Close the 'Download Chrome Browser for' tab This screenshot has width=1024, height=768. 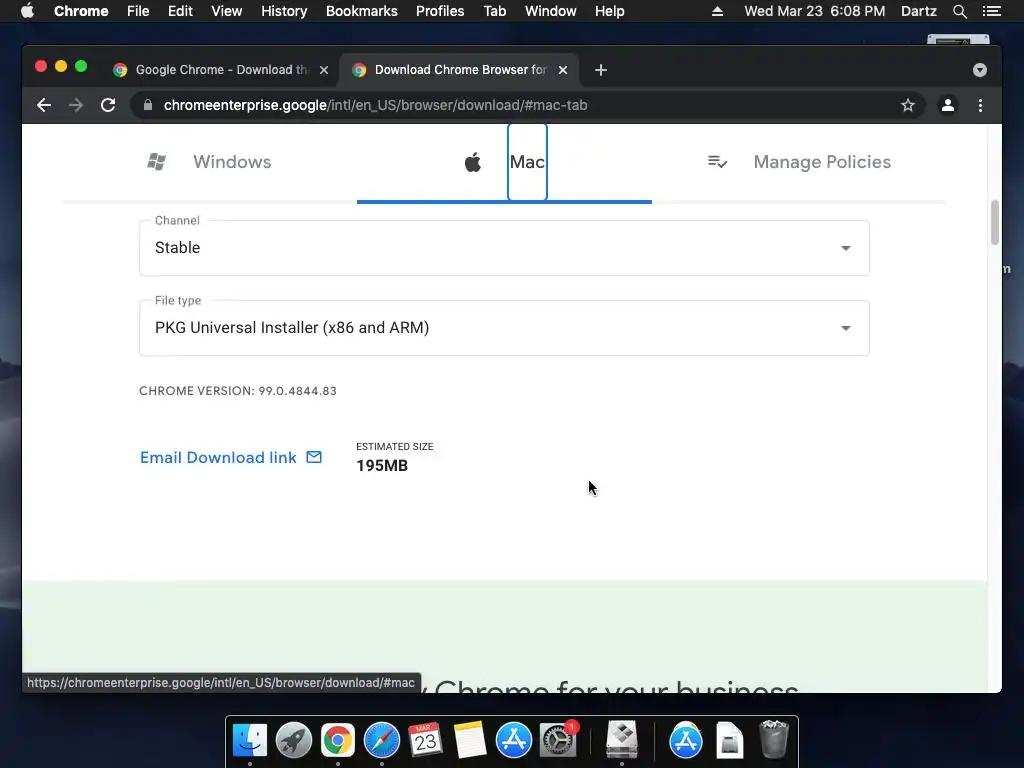click(563, 70)
